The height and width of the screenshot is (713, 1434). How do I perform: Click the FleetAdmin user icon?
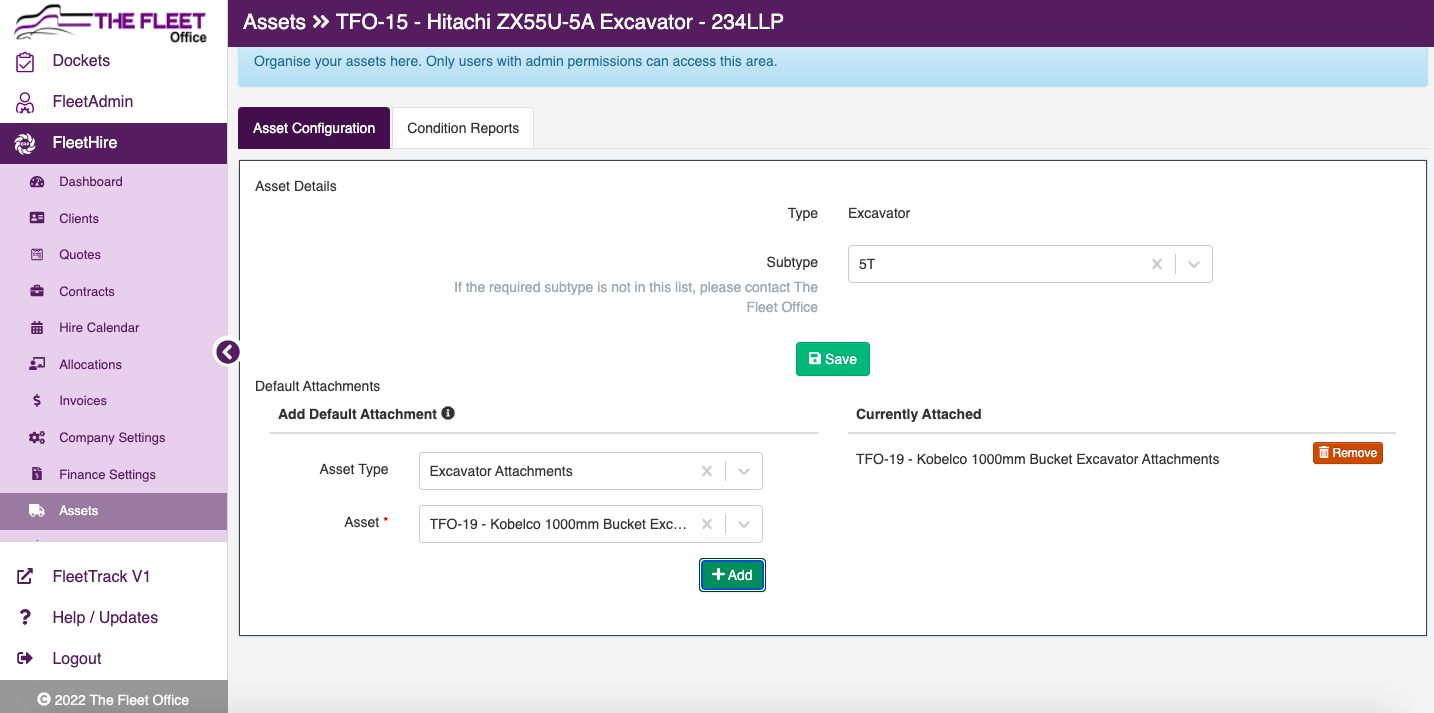pyautogui.click(x=25, y=102)
